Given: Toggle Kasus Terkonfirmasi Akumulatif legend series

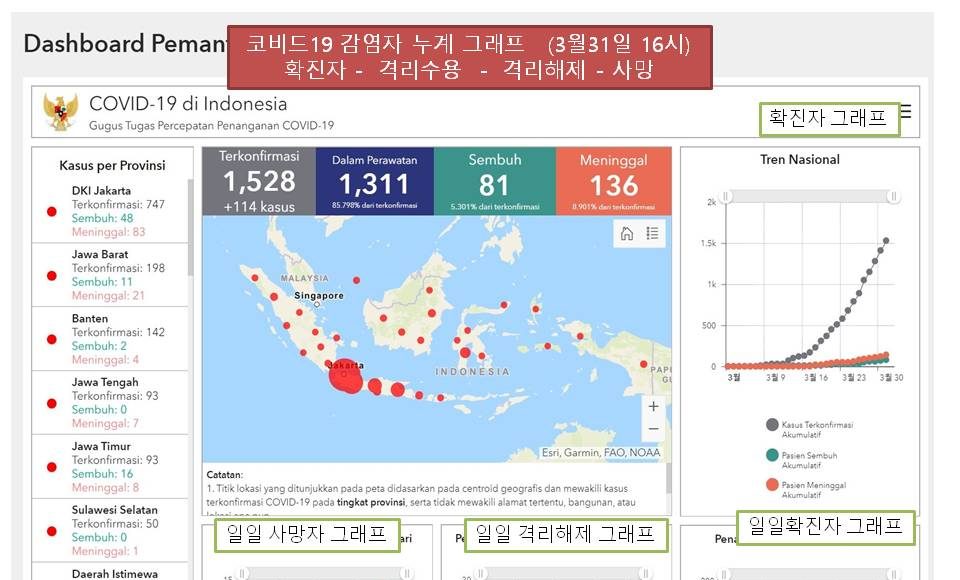Looking at the screenshot, I should (x=772, y=425).
